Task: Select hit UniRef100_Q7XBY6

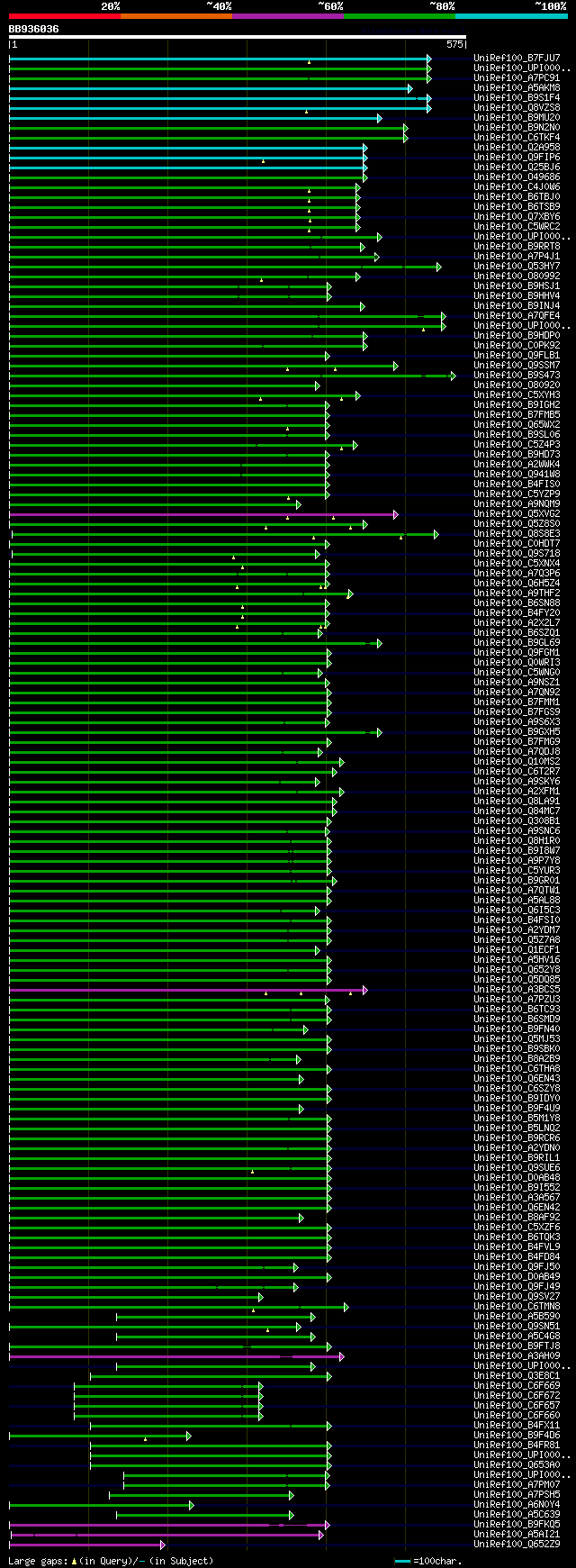Action: [517, 217]
